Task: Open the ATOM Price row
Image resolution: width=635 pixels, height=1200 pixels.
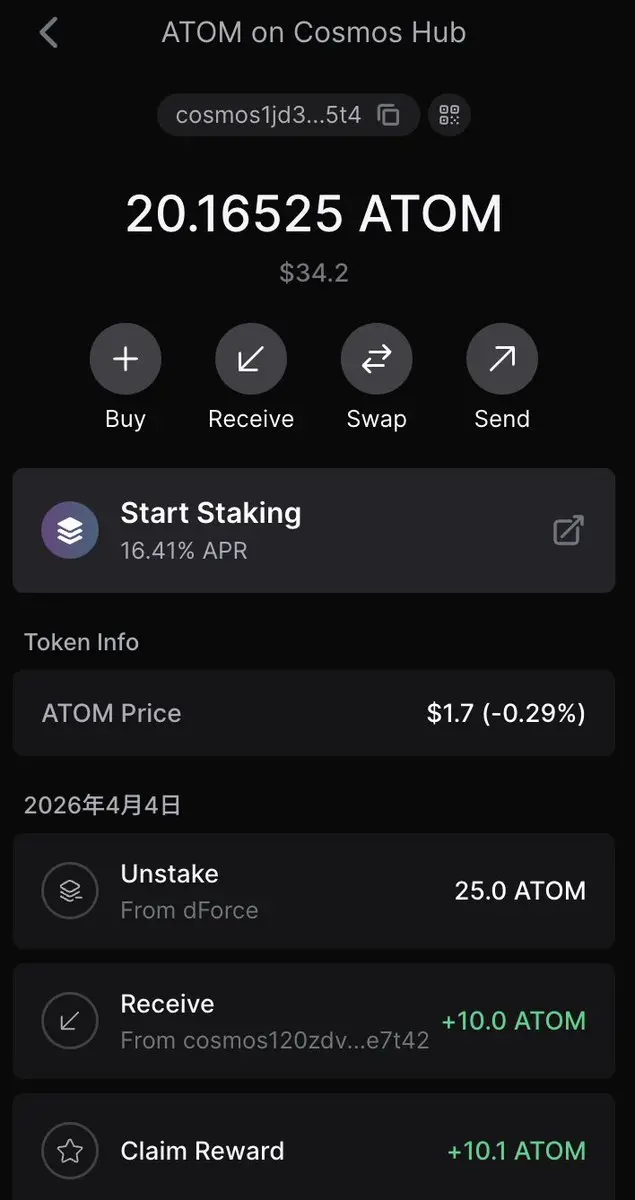Action: point(313,713)
